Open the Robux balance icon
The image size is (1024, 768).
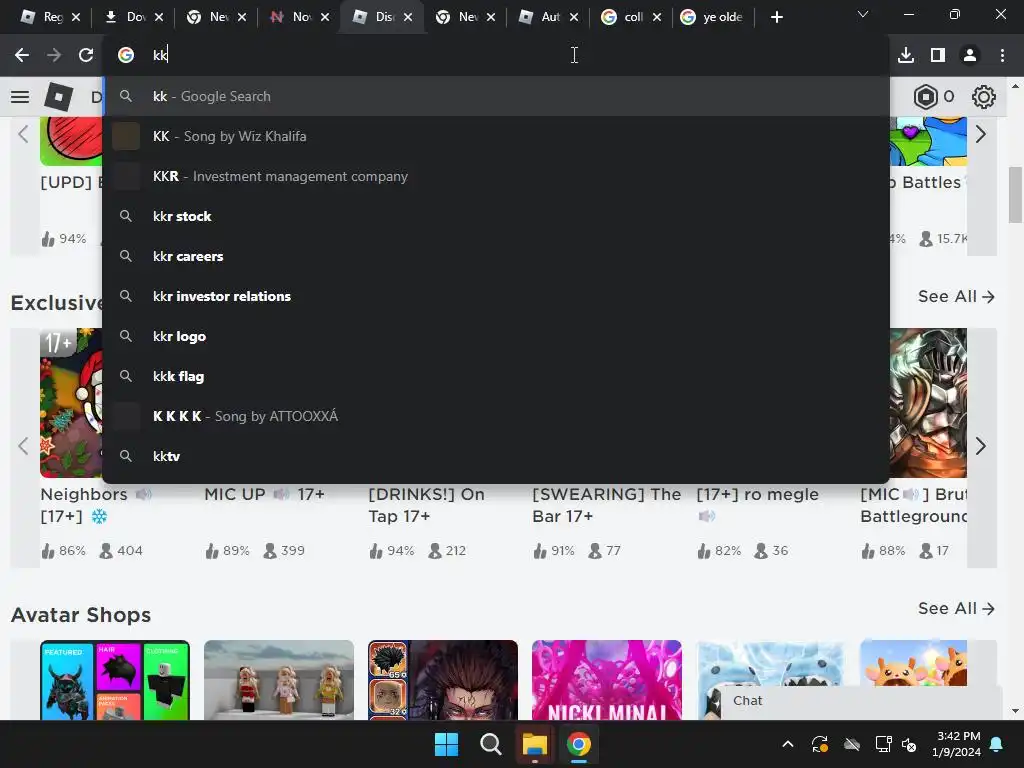pyautogui.click(x=925, y=97)
